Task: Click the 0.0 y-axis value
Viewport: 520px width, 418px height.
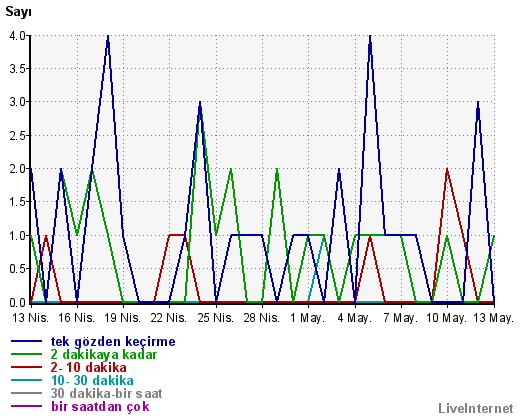Action: click(x=18, y=303)
